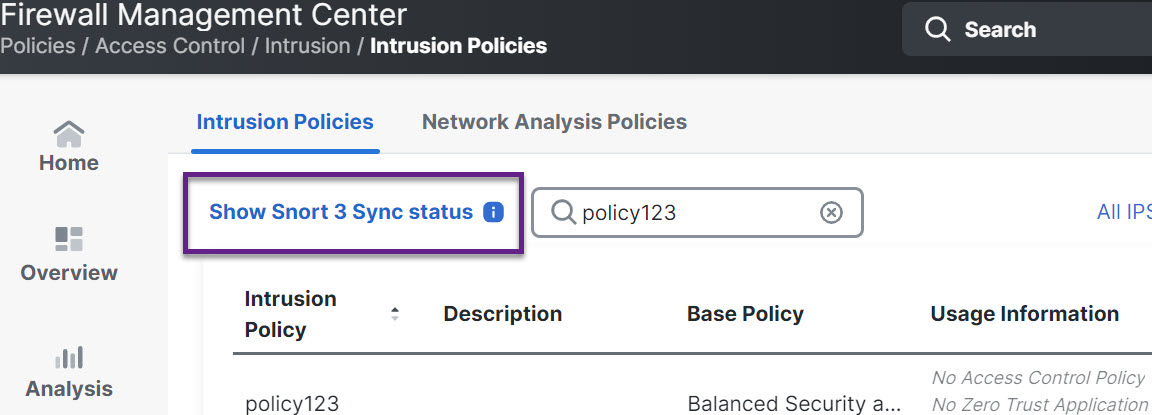
Task: Open the Overview sidebar section
Action: pos(68,254)
